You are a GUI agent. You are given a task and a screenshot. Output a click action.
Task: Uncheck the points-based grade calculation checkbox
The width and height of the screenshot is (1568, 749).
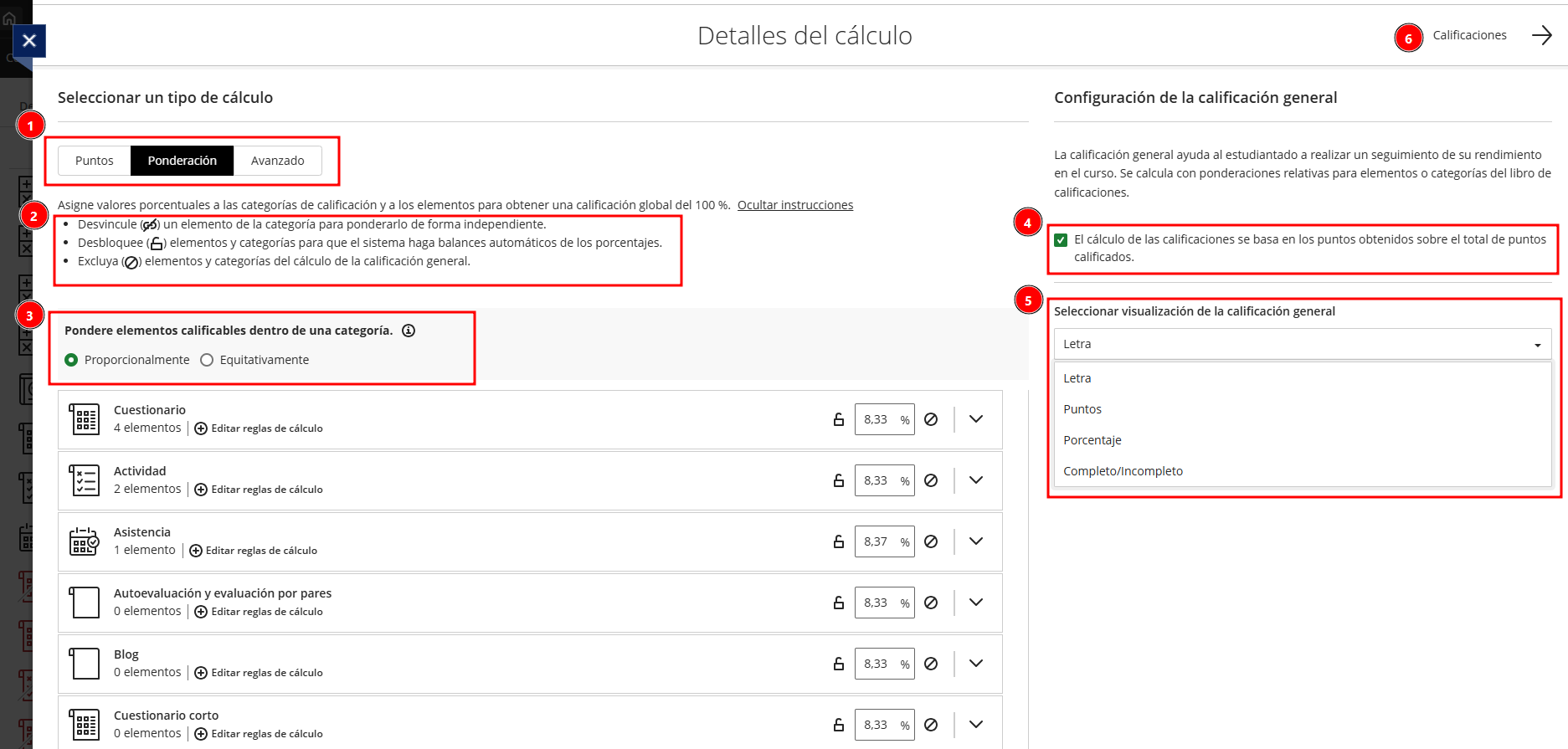[1061, 240]
